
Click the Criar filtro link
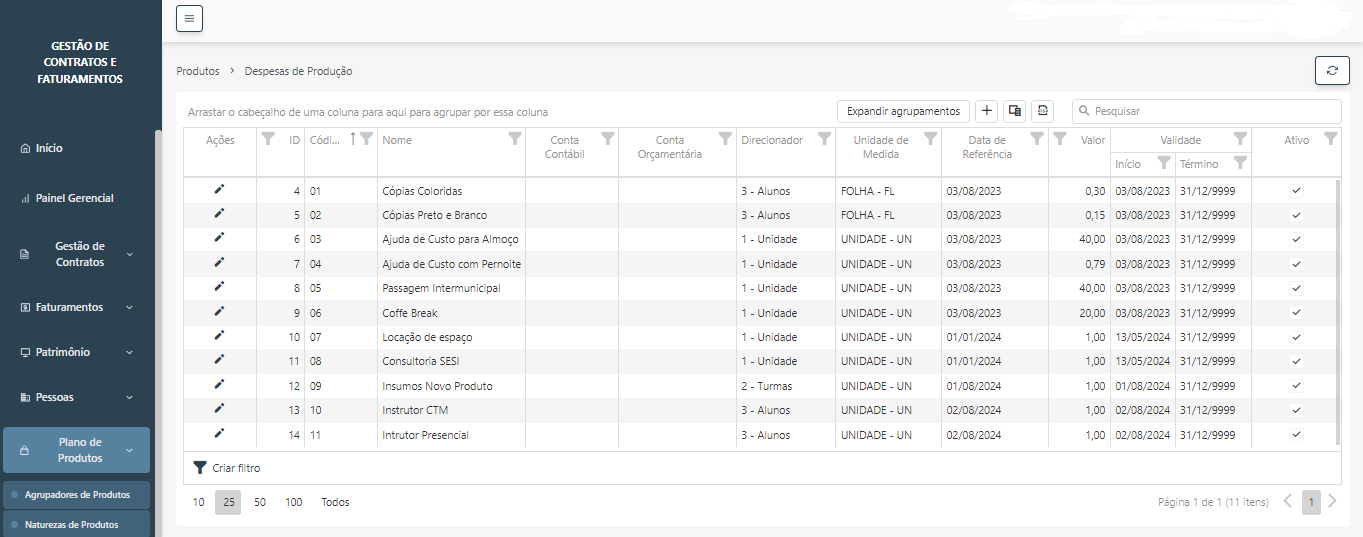pos(227,468)
